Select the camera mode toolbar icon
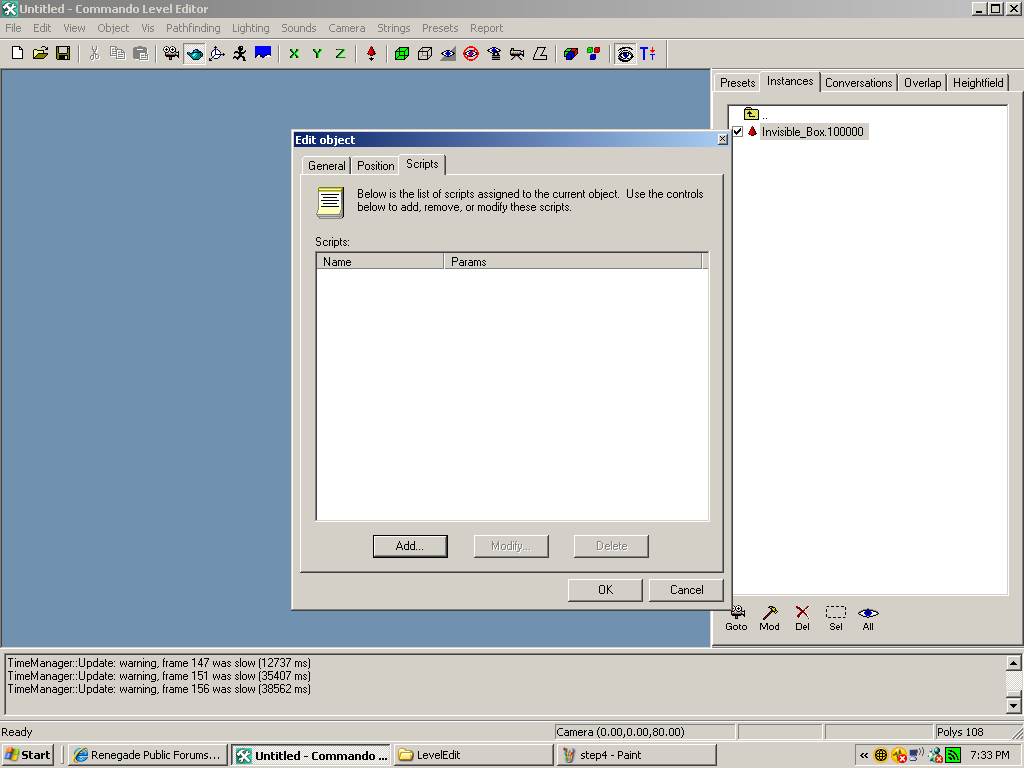Screen dimensions: 1024x768 pos(171,53)
